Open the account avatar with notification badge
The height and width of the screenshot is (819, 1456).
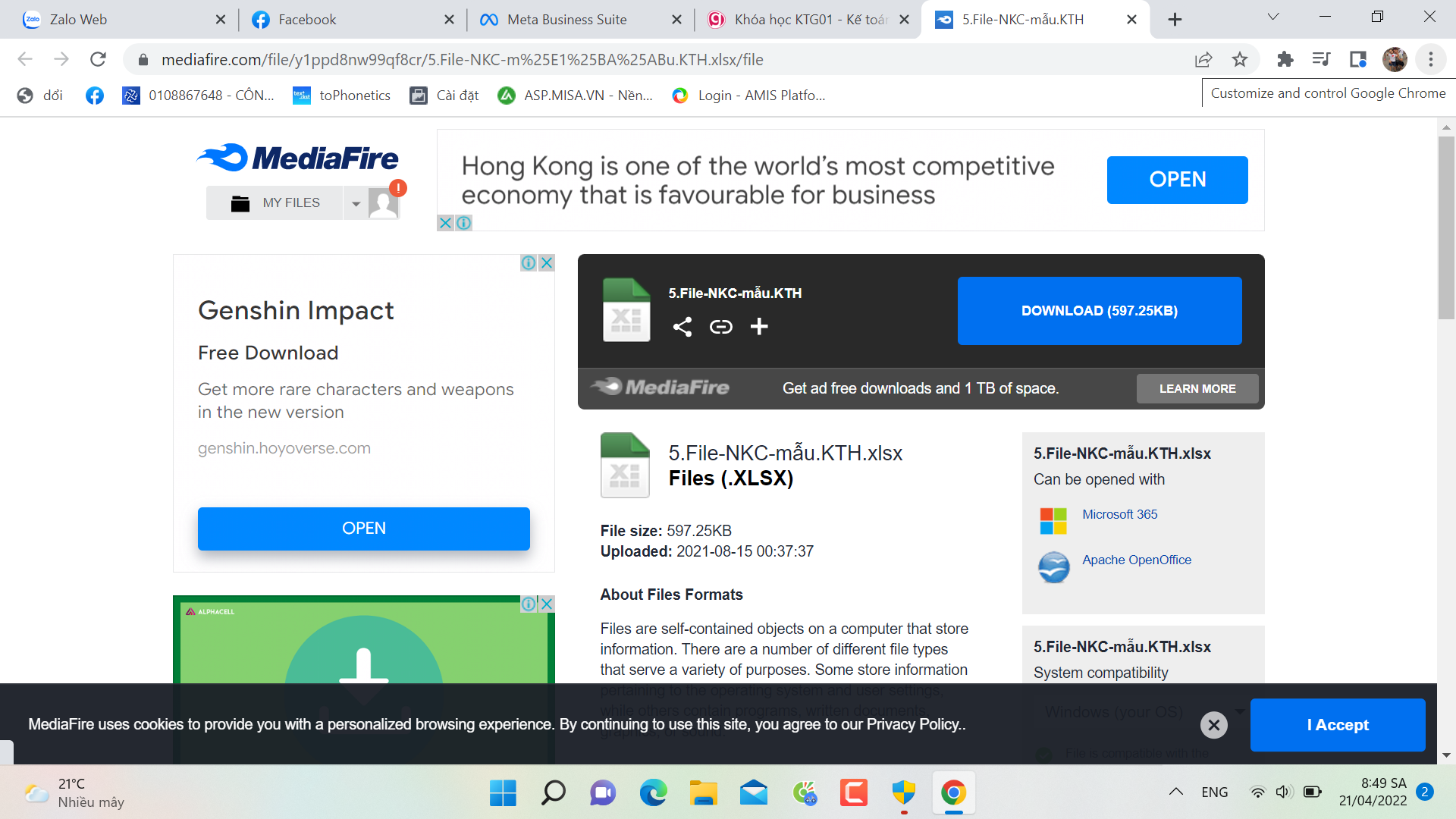[x=384, y=203]
